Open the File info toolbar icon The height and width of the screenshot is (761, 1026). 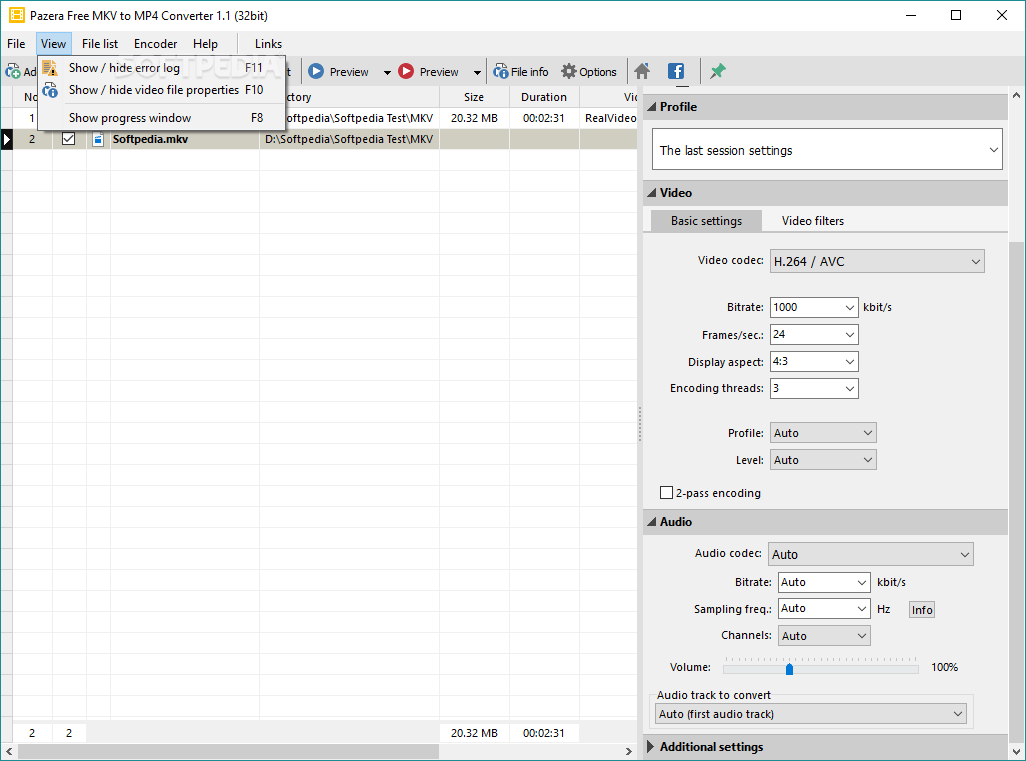click(x=501, y=71)
